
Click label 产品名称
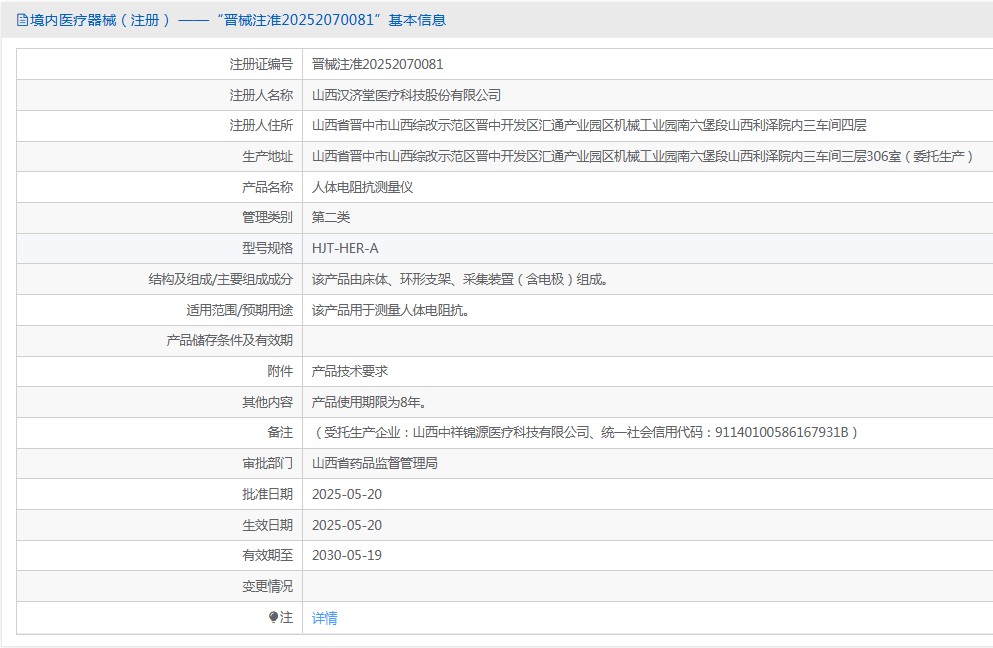coord(267,187)
